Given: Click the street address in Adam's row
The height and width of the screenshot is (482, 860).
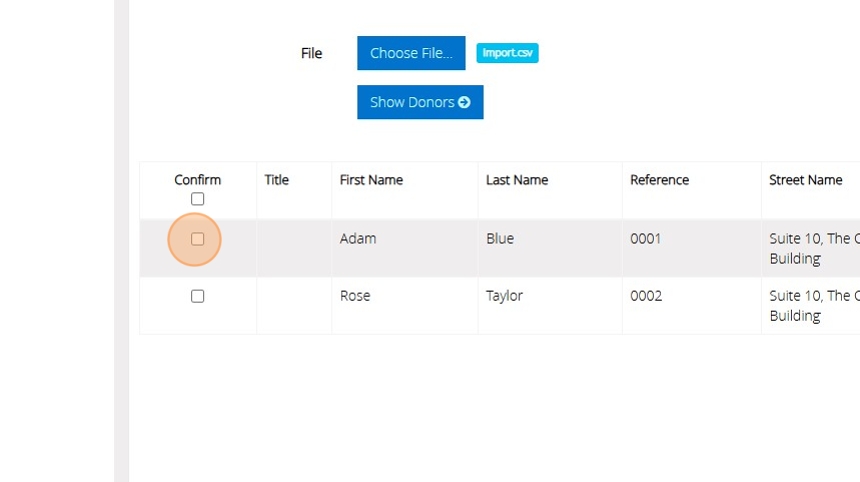Looking at the screenshot, I should pyautogui.click(x=810, y=248).
